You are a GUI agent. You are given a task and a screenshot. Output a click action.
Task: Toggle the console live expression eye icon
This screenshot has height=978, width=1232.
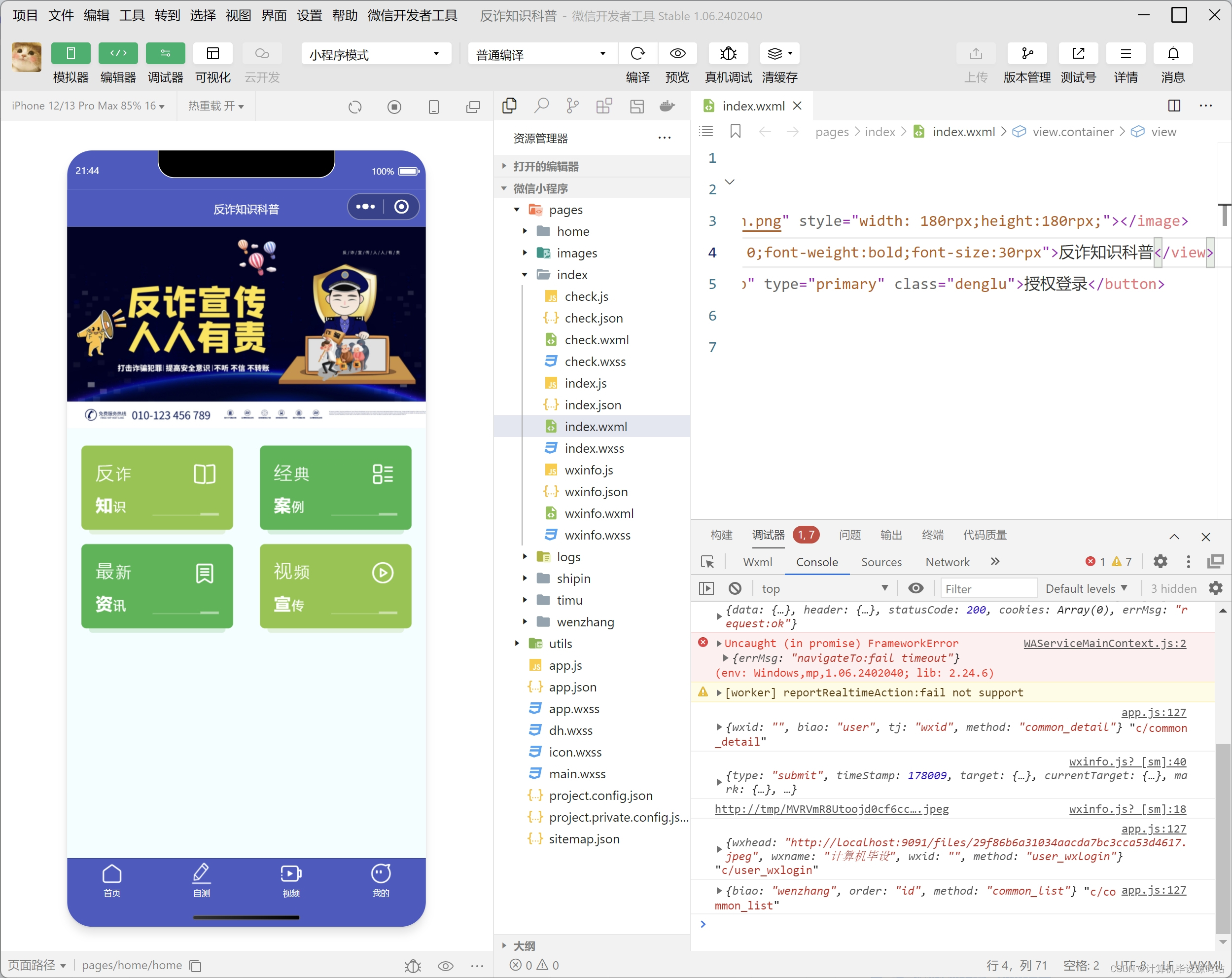[915, 588]
